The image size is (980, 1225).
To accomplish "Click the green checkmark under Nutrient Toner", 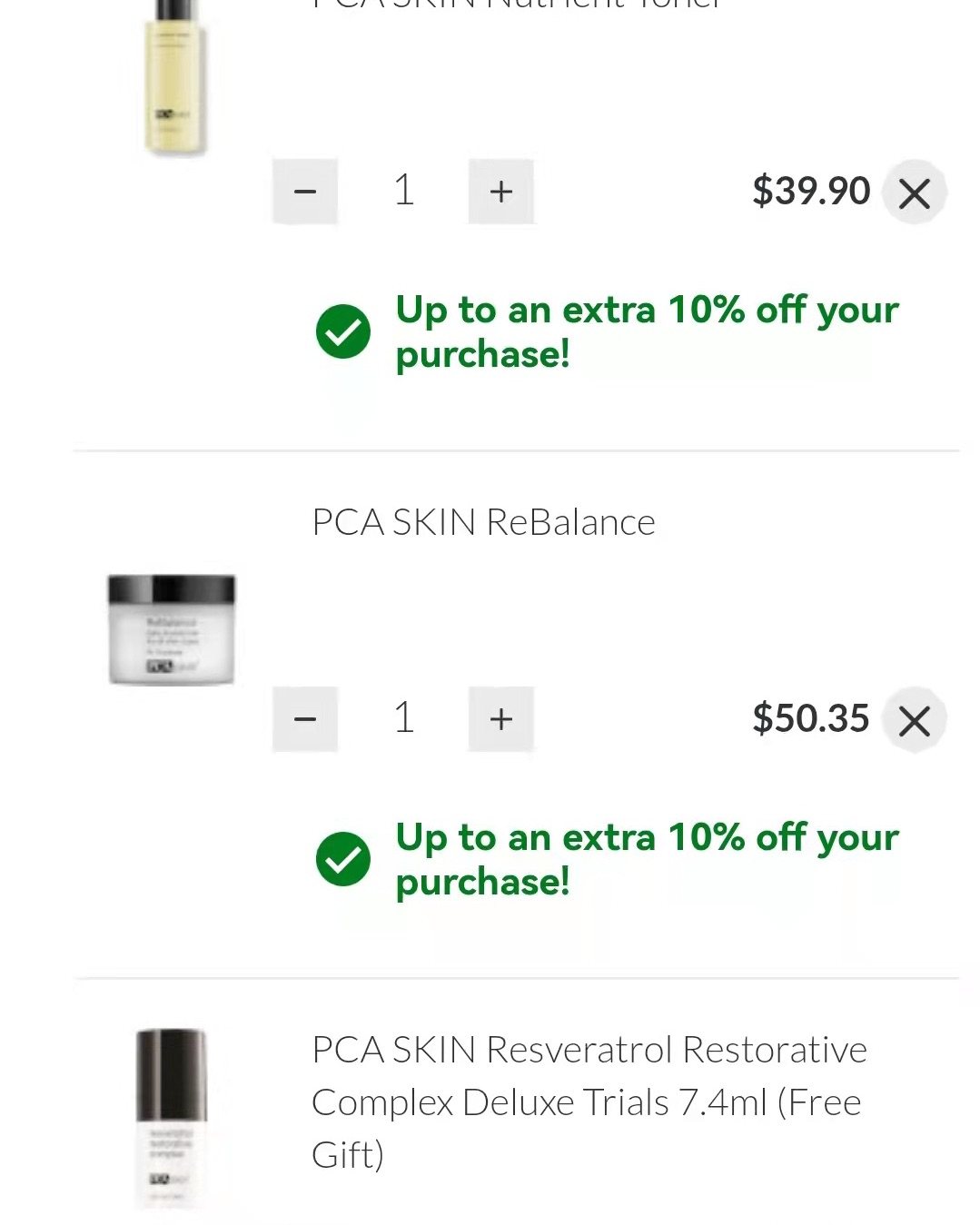I will tap(343, 331).
